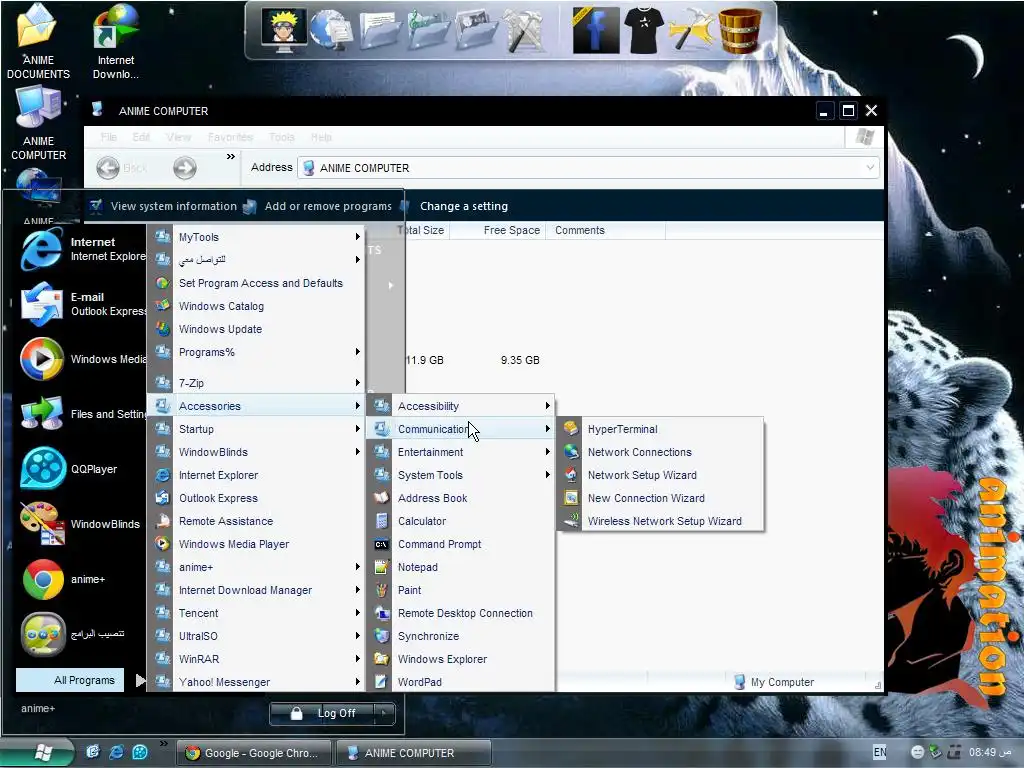
Task: Click the HyperTerminal icon
Action: (571, 429)
